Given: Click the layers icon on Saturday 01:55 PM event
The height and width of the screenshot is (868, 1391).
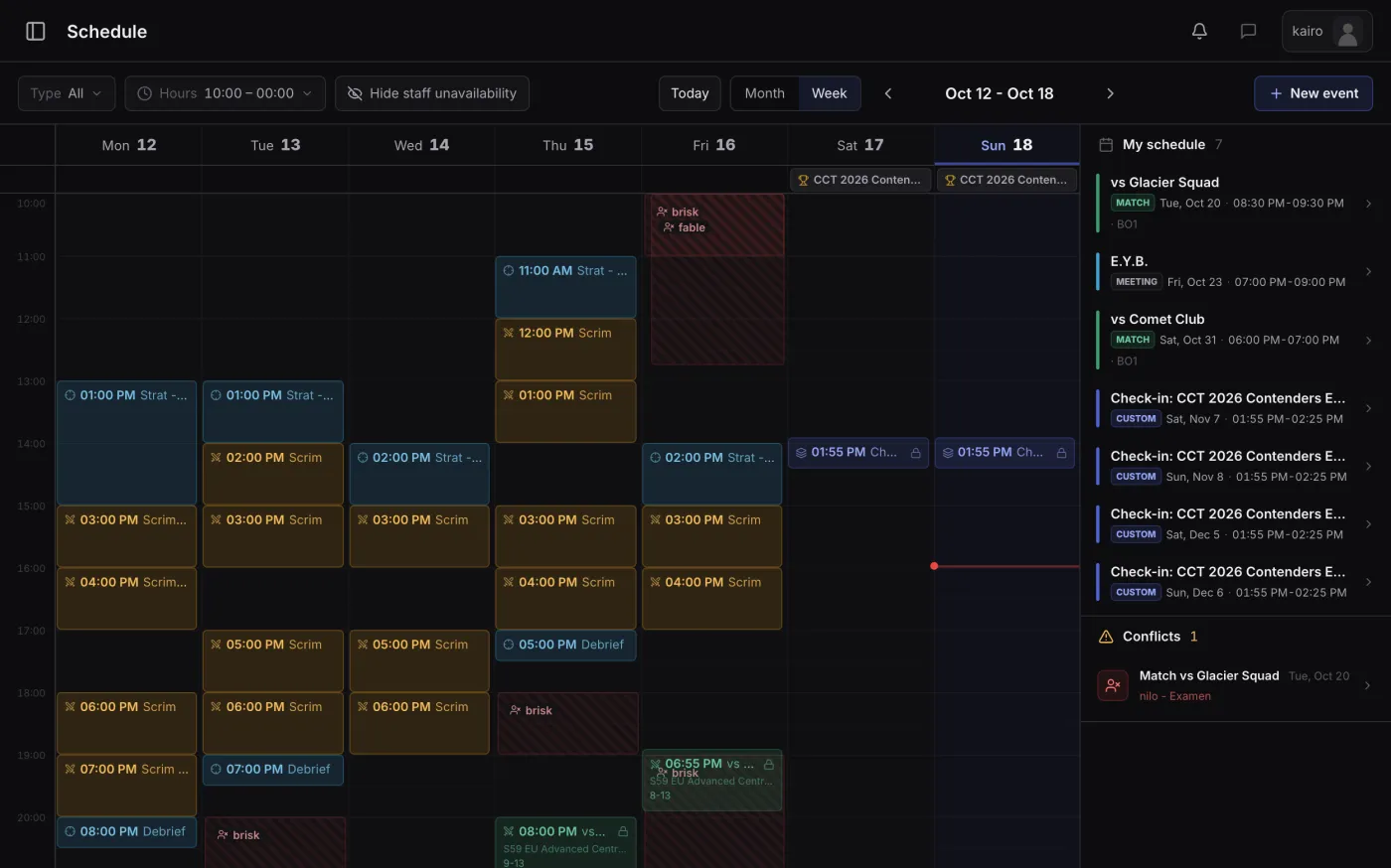Looking at the screenshot, I should [x=801, y=453].
